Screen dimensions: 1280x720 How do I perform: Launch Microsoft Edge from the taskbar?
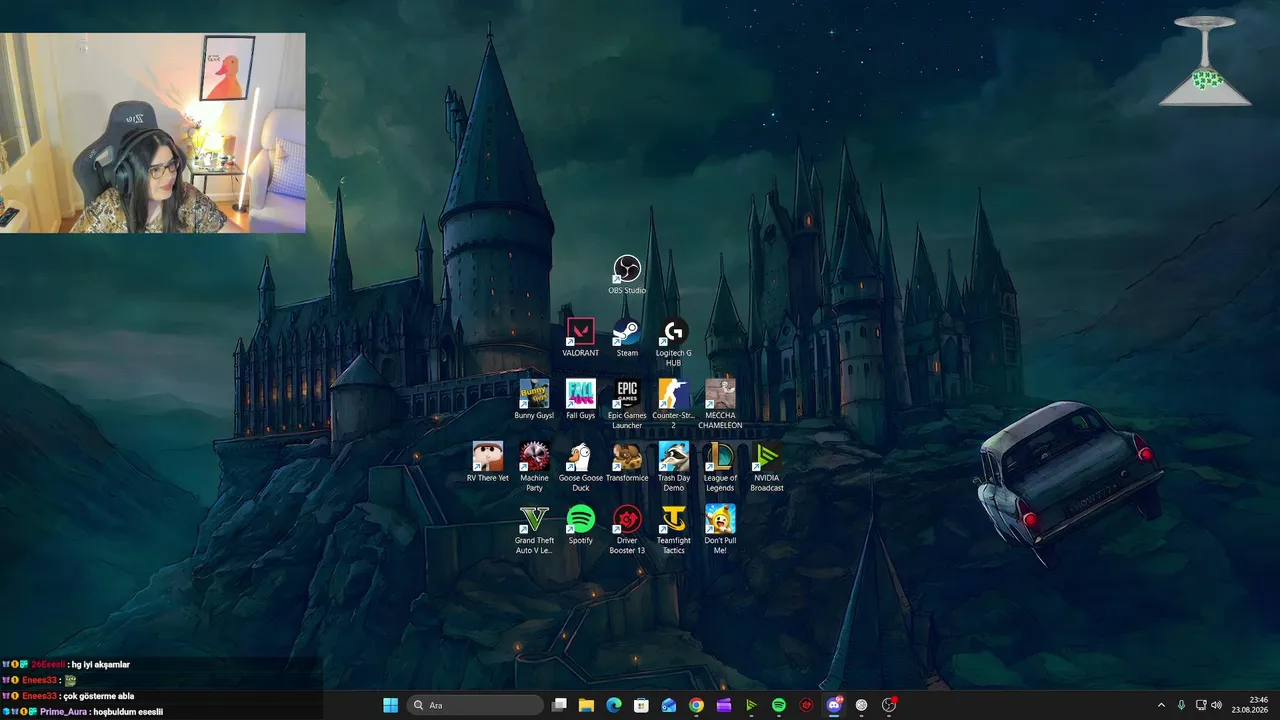(614, 705)
